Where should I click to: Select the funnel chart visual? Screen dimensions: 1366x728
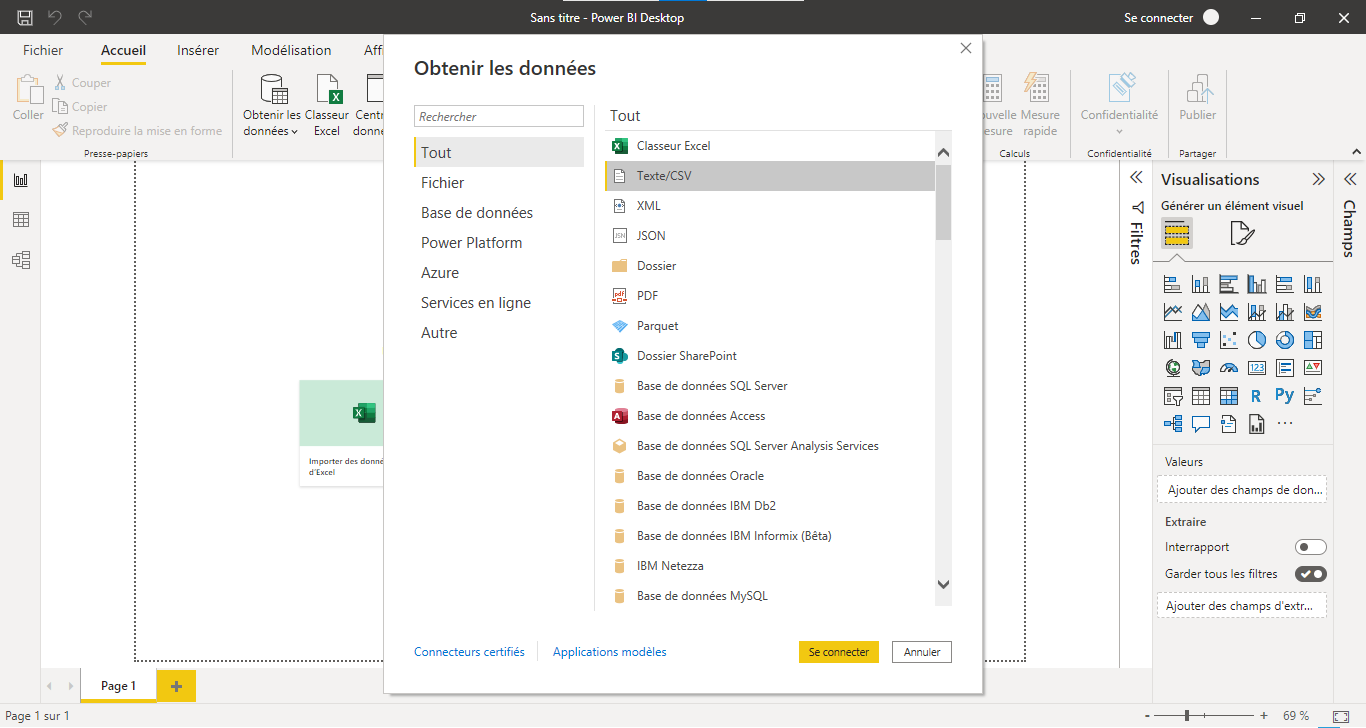click(1201, 340)
